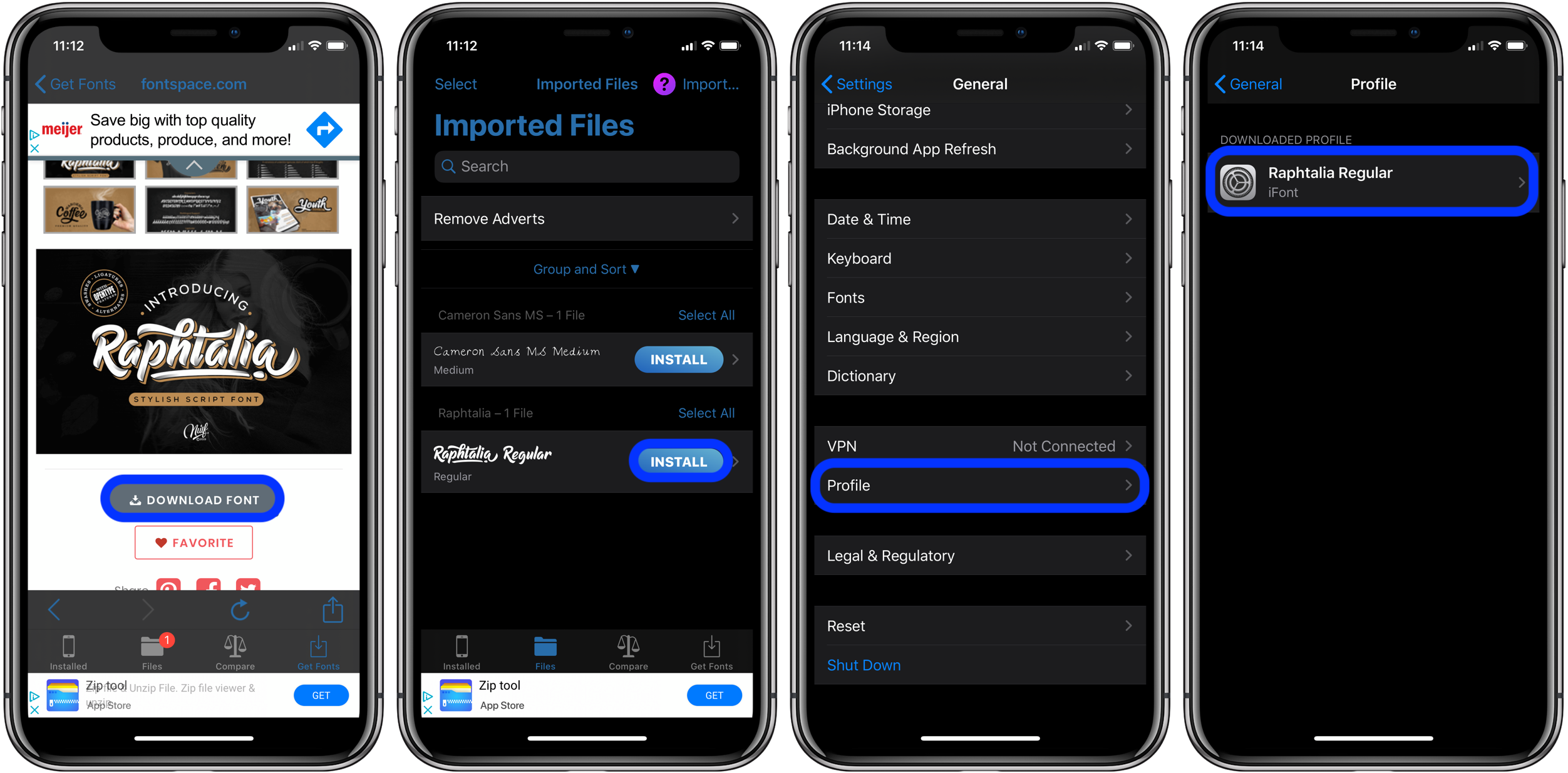Open Group and Sort dropdown
This screenshot has width=1568, height=773.
[587, 270]
